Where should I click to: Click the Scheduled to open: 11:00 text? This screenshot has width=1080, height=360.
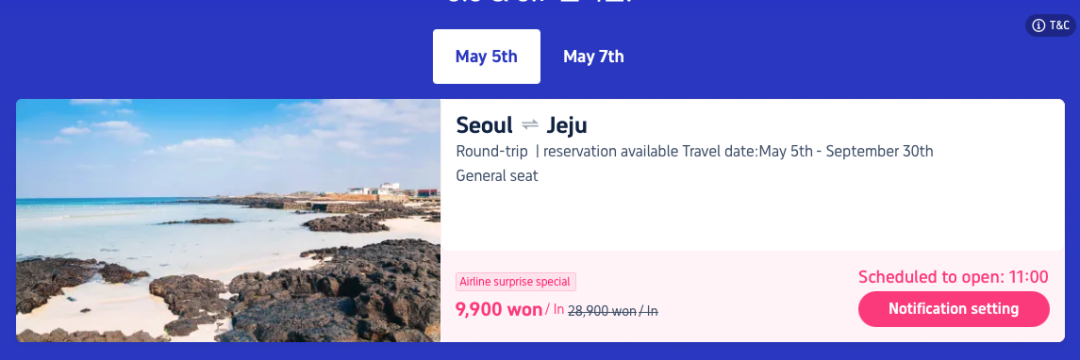pos(953,277)
